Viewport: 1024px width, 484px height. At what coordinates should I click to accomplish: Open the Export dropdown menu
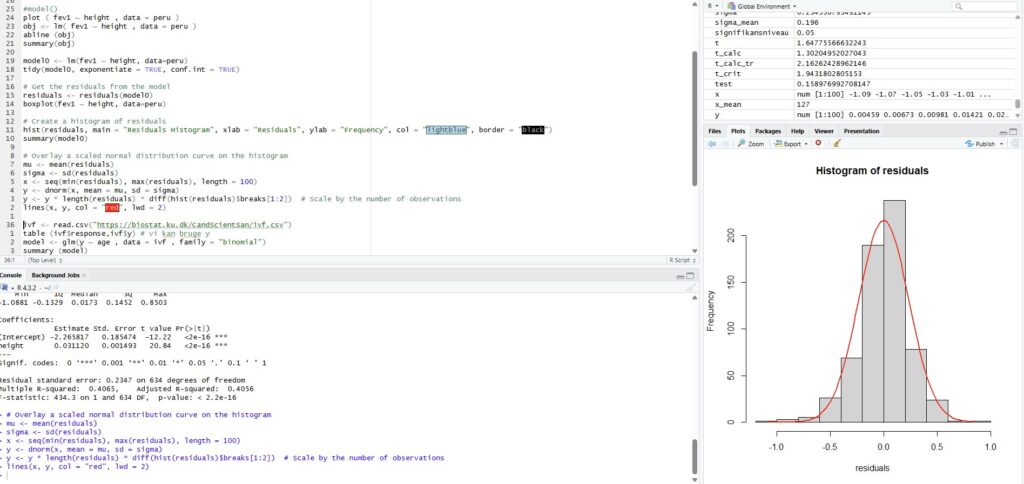tap(796, 143)
